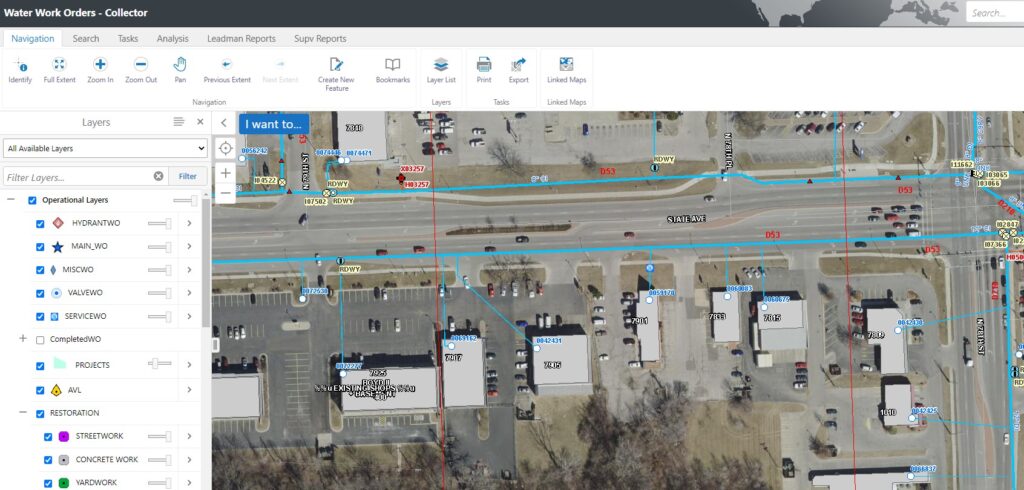Open Create New Feature tool

pyautogui.click(x=336, y=74)
